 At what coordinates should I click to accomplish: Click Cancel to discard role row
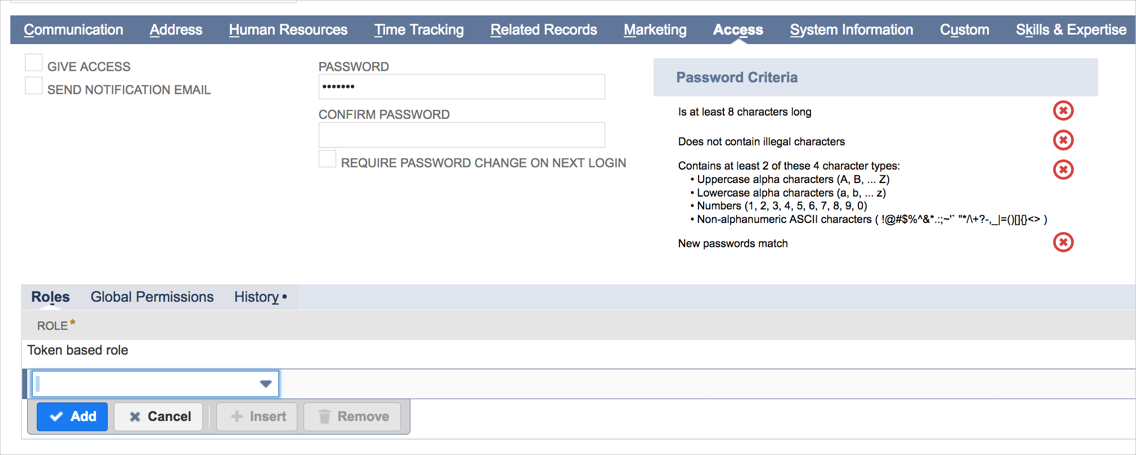click(159, 416)
